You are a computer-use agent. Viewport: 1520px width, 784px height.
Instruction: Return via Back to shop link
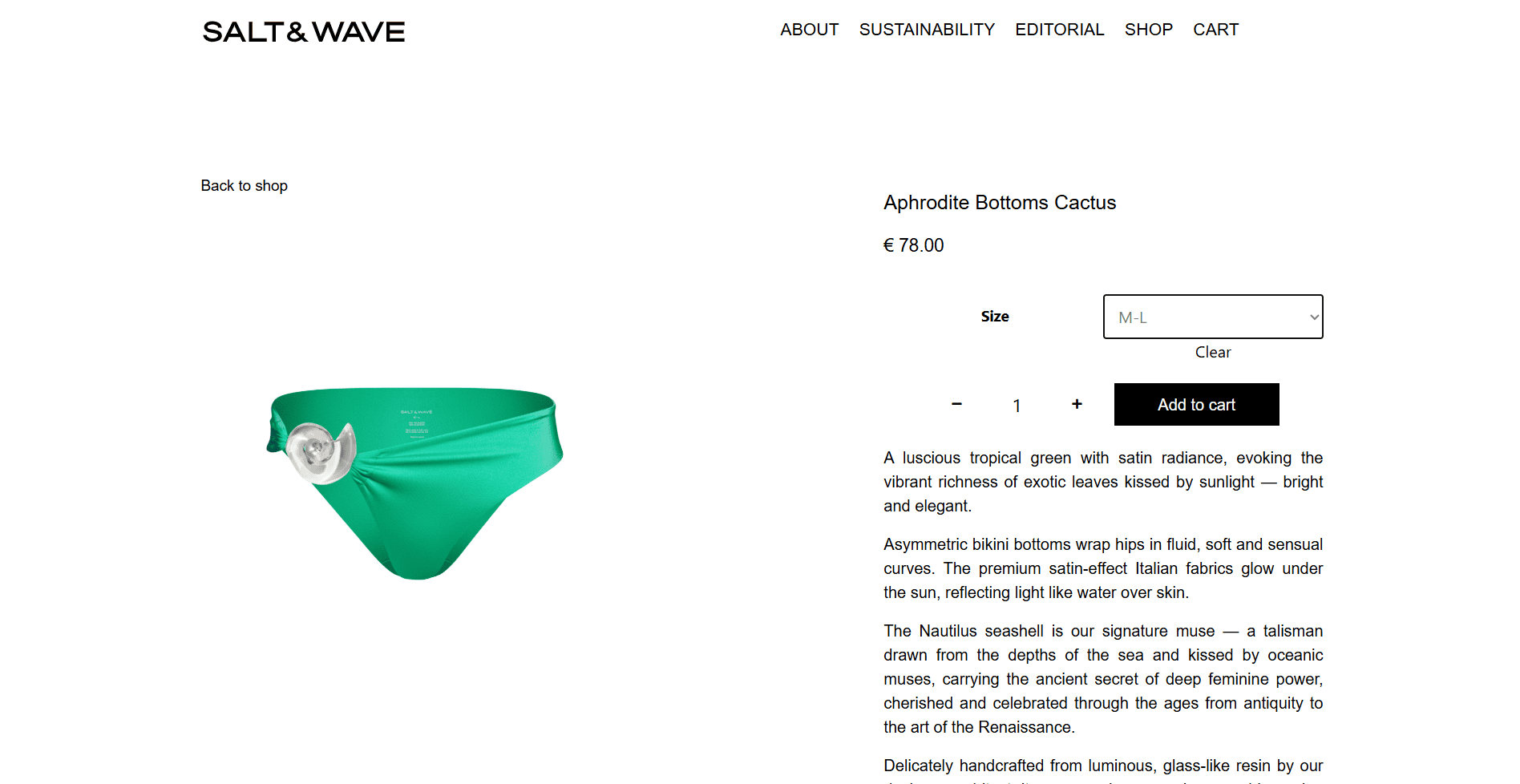pos(244,186)
